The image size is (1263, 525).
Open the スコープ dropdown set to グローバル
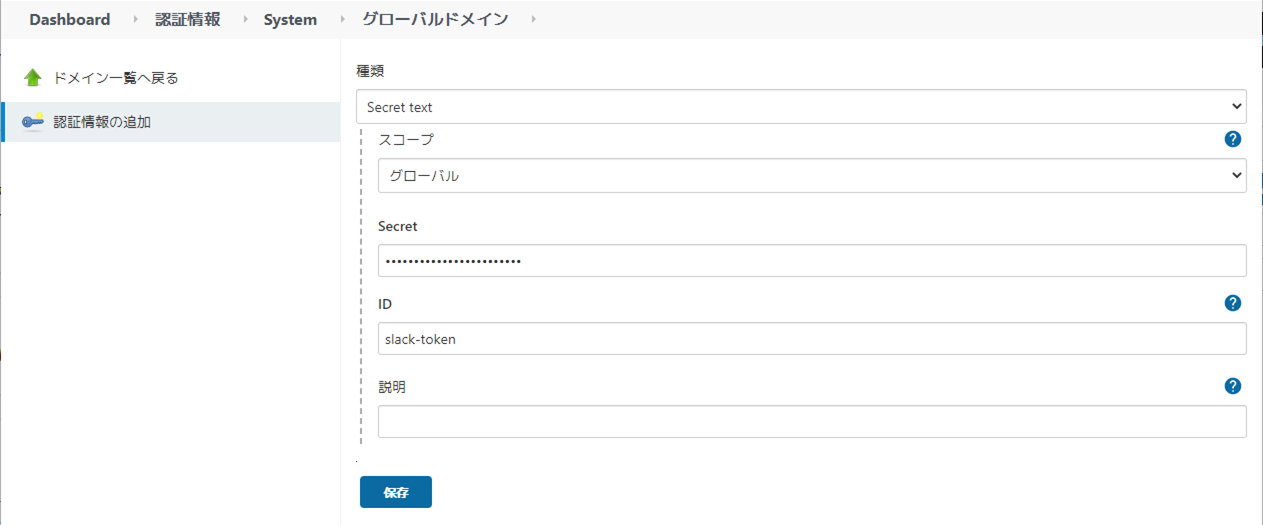point(811,175)
